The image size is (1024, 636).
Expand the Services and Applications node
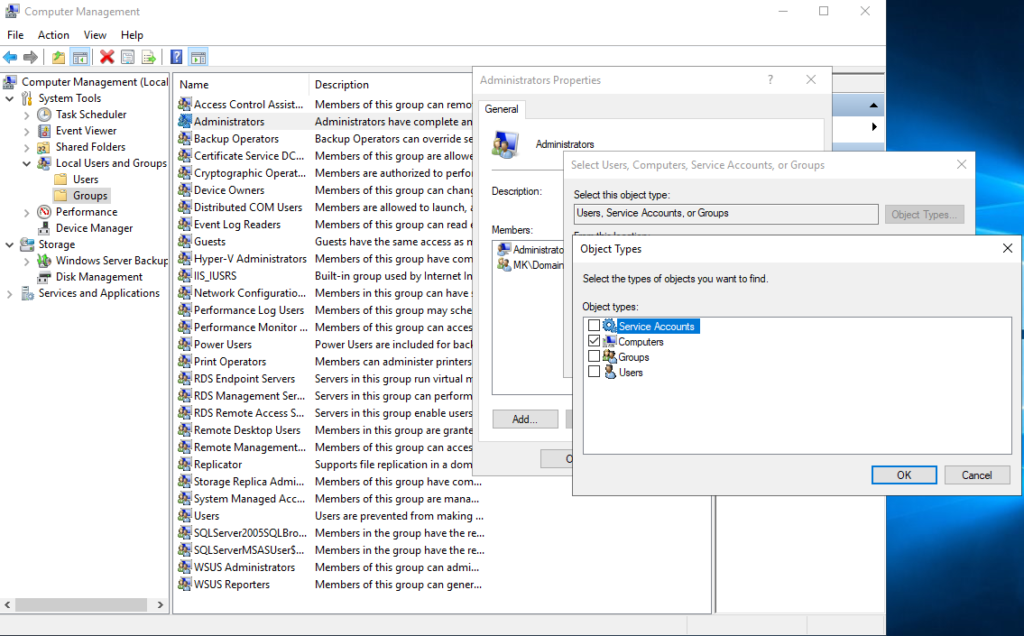(10, 294)
